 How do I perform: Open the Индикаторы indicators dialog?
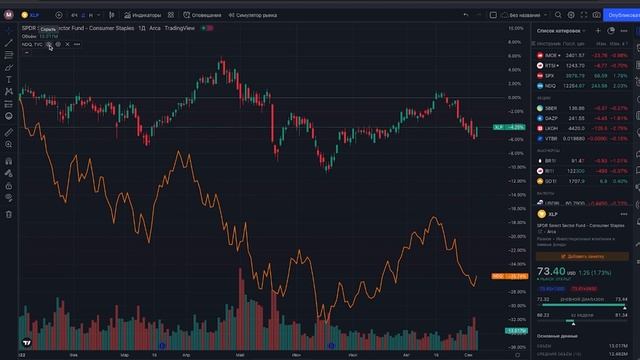pos(143,15)
